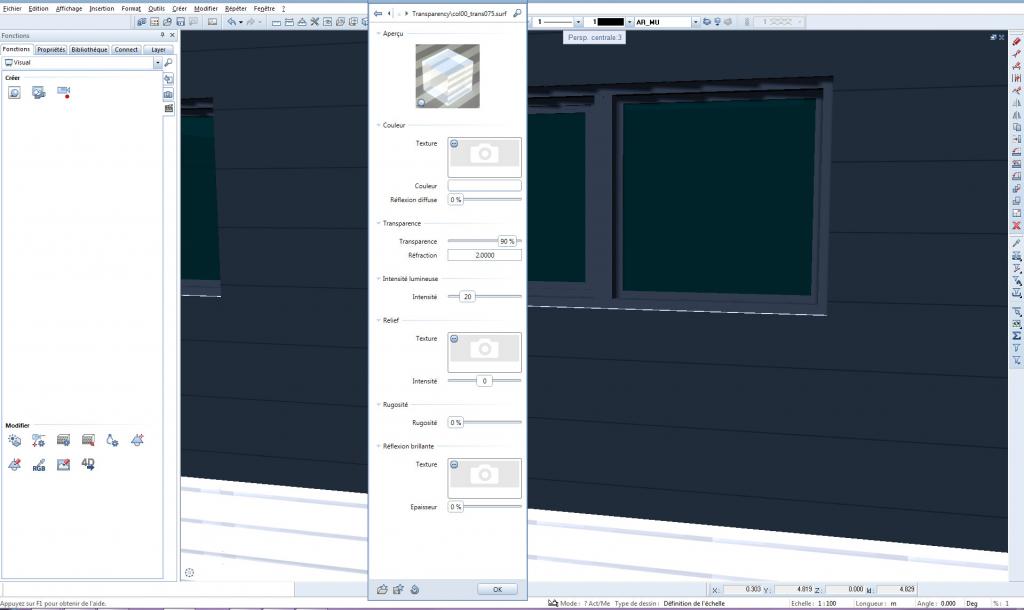Click the Réfraction value field

485,255
